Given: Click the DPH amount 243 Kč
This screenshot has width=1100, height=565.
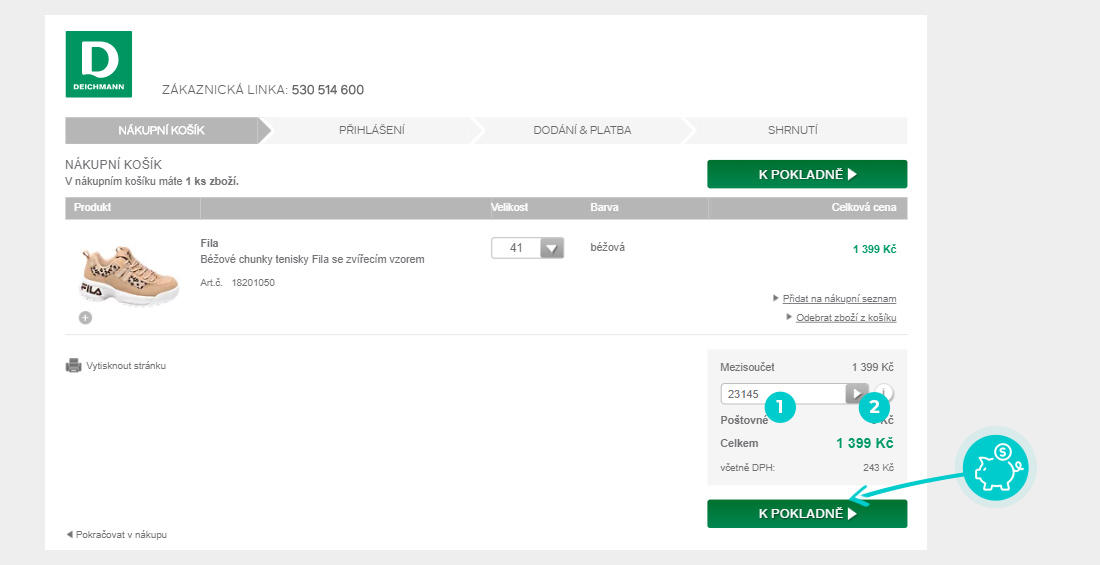Looking at the screenshot, I should coord(878,468).
